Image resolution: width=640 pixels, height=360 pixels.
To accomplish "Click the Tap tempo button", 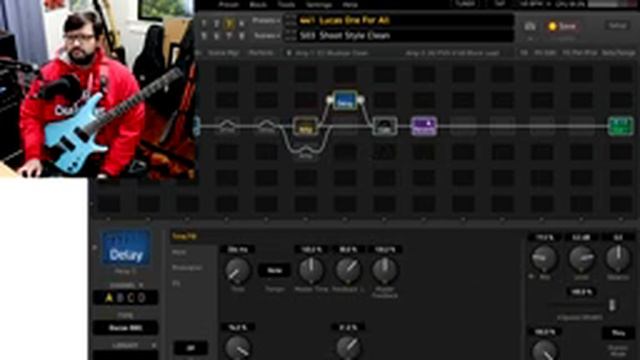I will [500, 4].
